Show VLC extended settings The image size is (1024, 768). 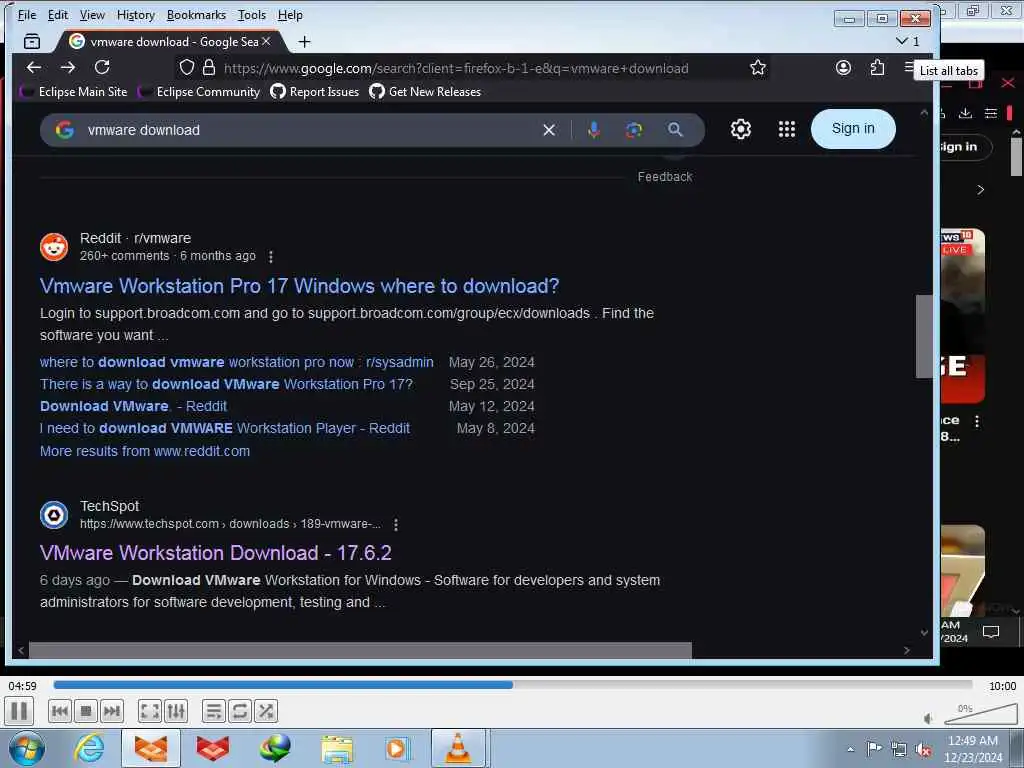tap(176, 711)
